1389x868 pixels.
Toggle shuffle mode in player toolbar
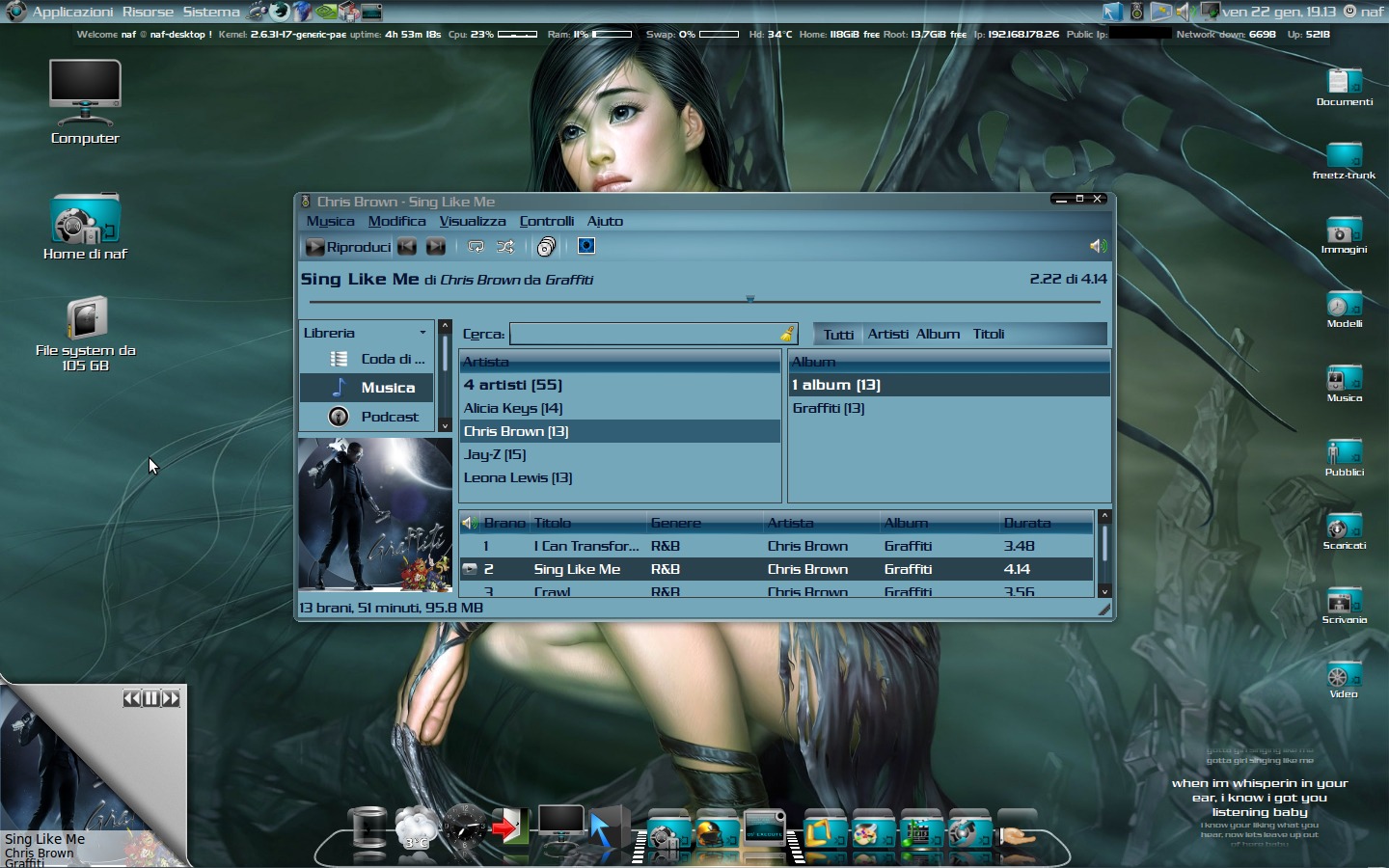[505, 247]
